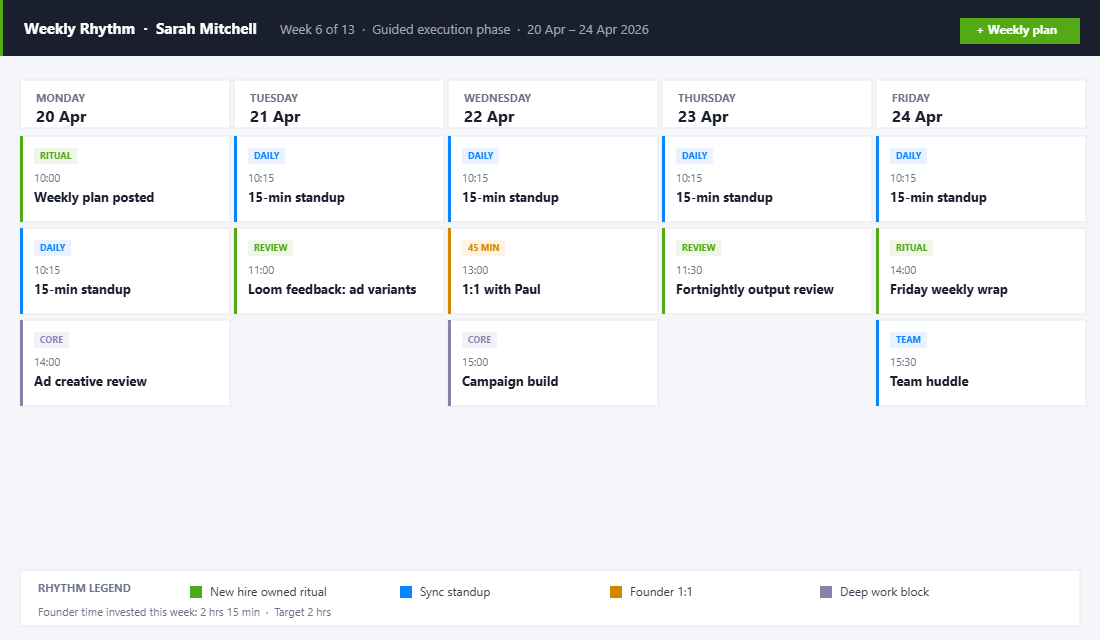Click the + Weekly plan button
The width and height of the screenshot is (1100, 640).
tap(1019, 30)
